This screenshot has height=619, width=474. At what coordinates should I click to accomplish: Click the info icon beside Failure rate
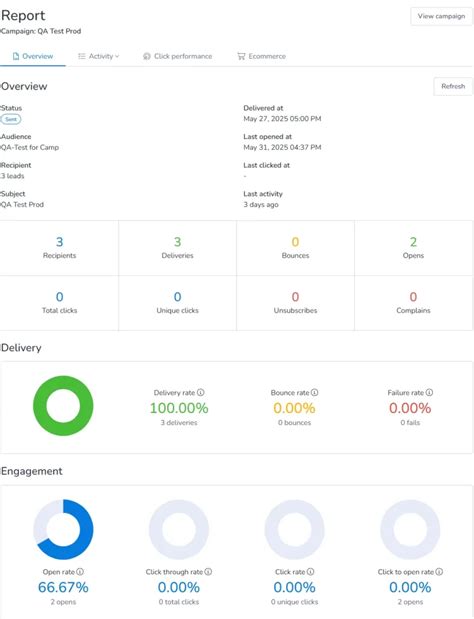click(429, 392)
